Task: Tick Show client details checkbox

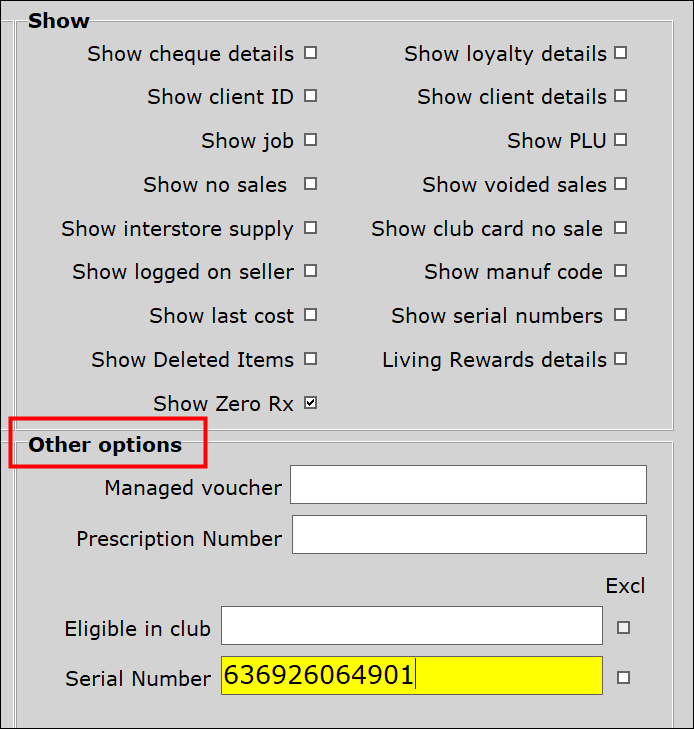Action: [x=621, y=96]
